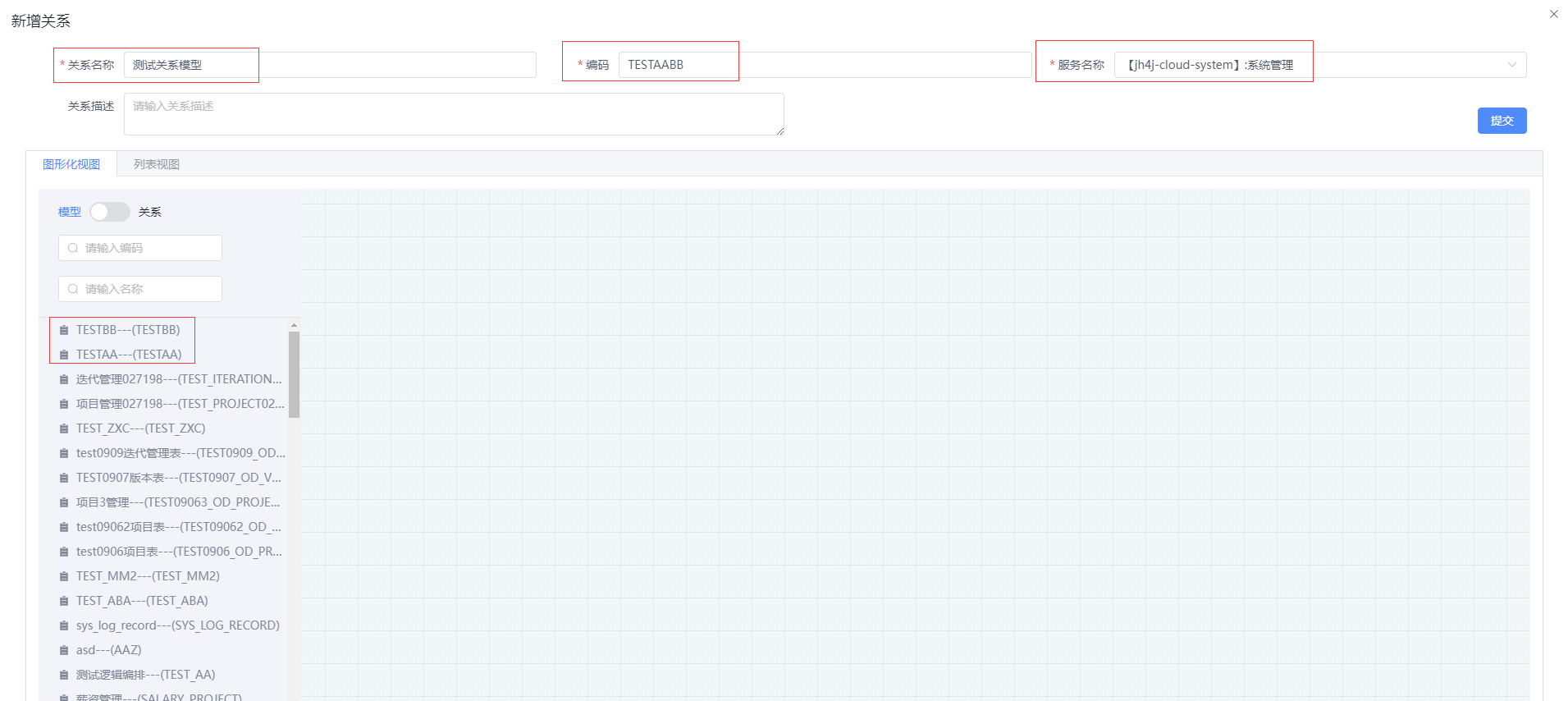Click the dropdown arrow of 服务名称
This screenshot has height=701, width=1568.
pyautogui.click(x=1511, y=65)
